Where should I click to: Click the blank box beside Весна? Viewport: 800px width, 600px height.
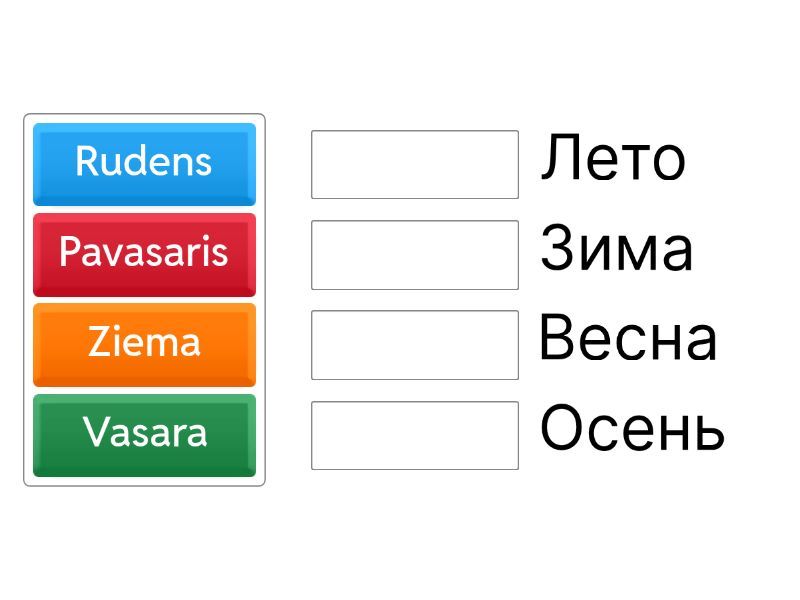point(414,345)
